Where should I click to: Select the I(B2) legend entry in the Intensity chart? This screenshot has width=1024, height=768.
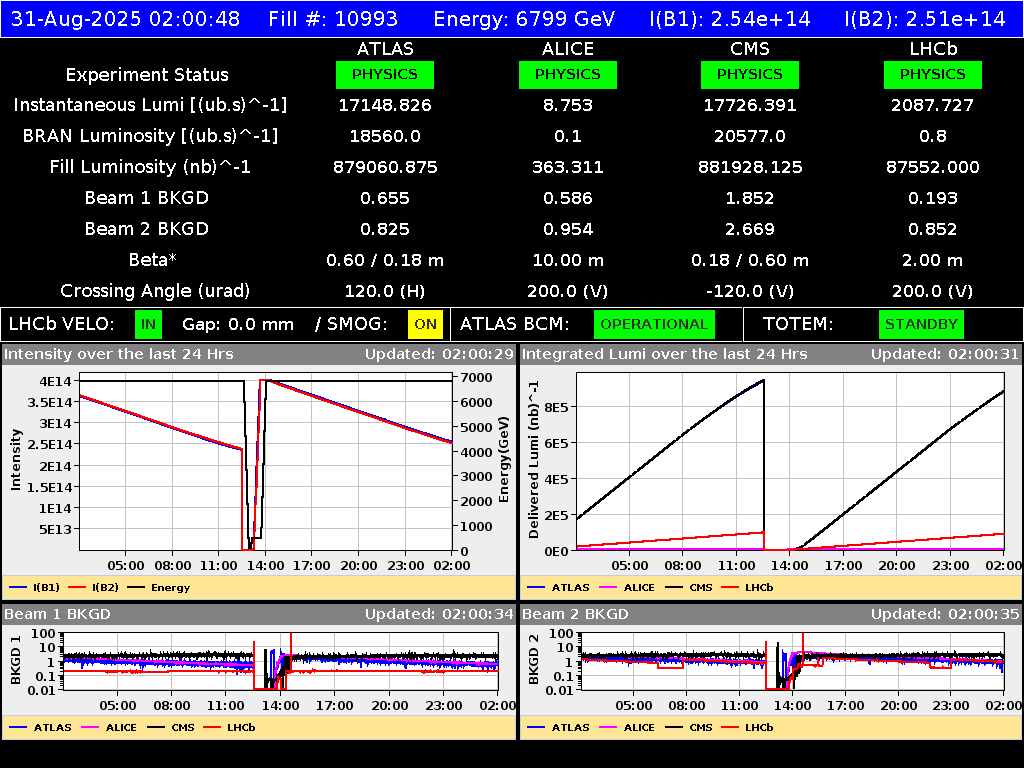coord(93,588)
